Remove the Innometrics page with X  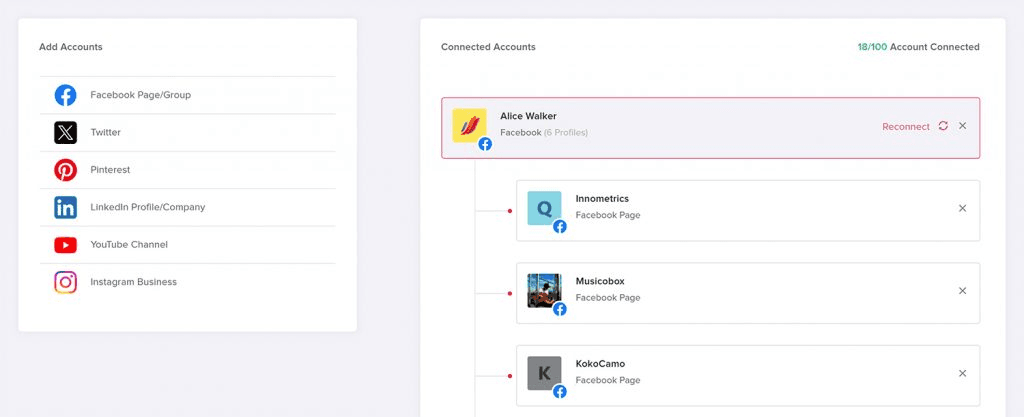pyautogui.click(x=963, y=208)
